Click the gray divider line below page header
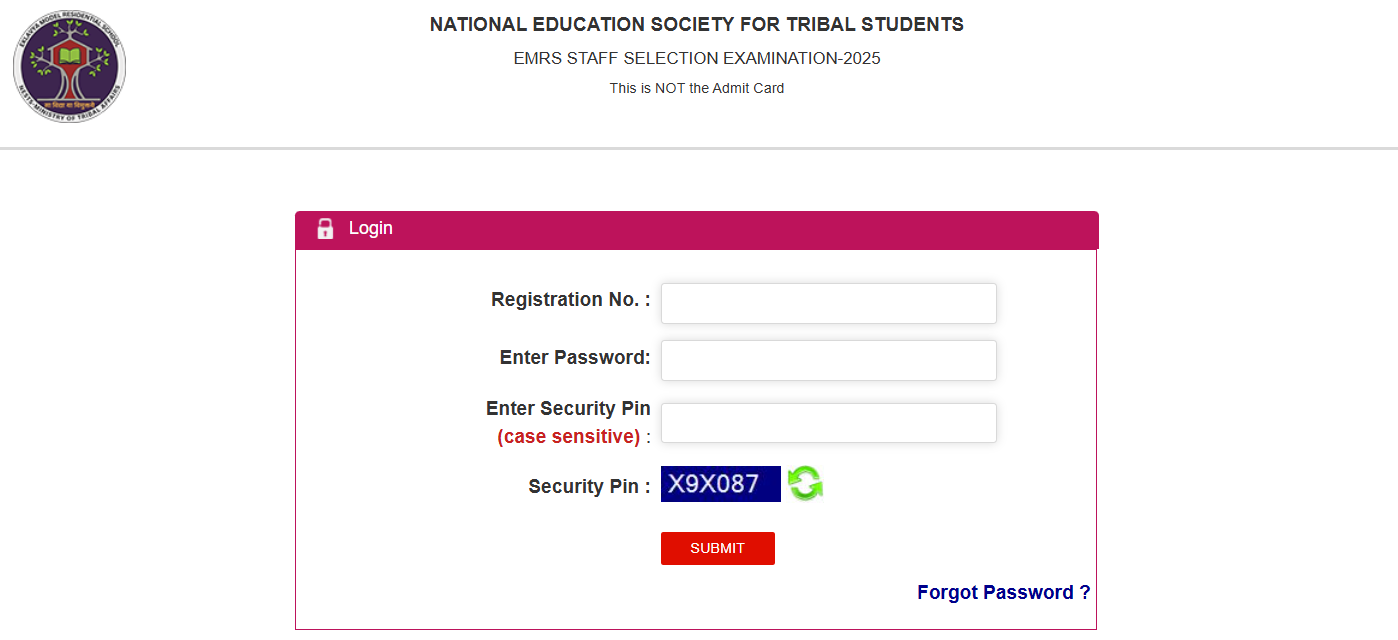 pyautogui.click(x=699, y=149)
